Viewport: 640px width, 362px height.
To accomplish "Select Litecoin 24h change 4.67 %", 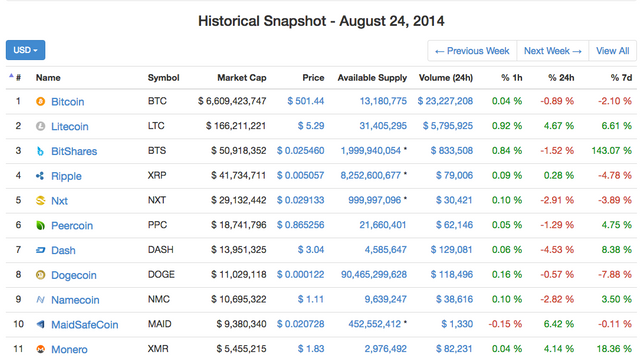I will (559, 126).
